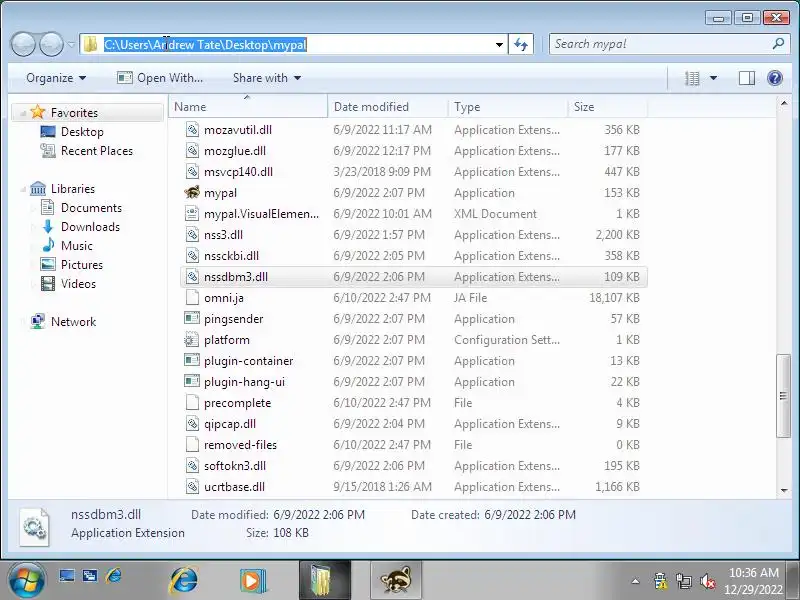Select the mozglue.dll file icon
800x600 pixels.
(x=192, y=151)
